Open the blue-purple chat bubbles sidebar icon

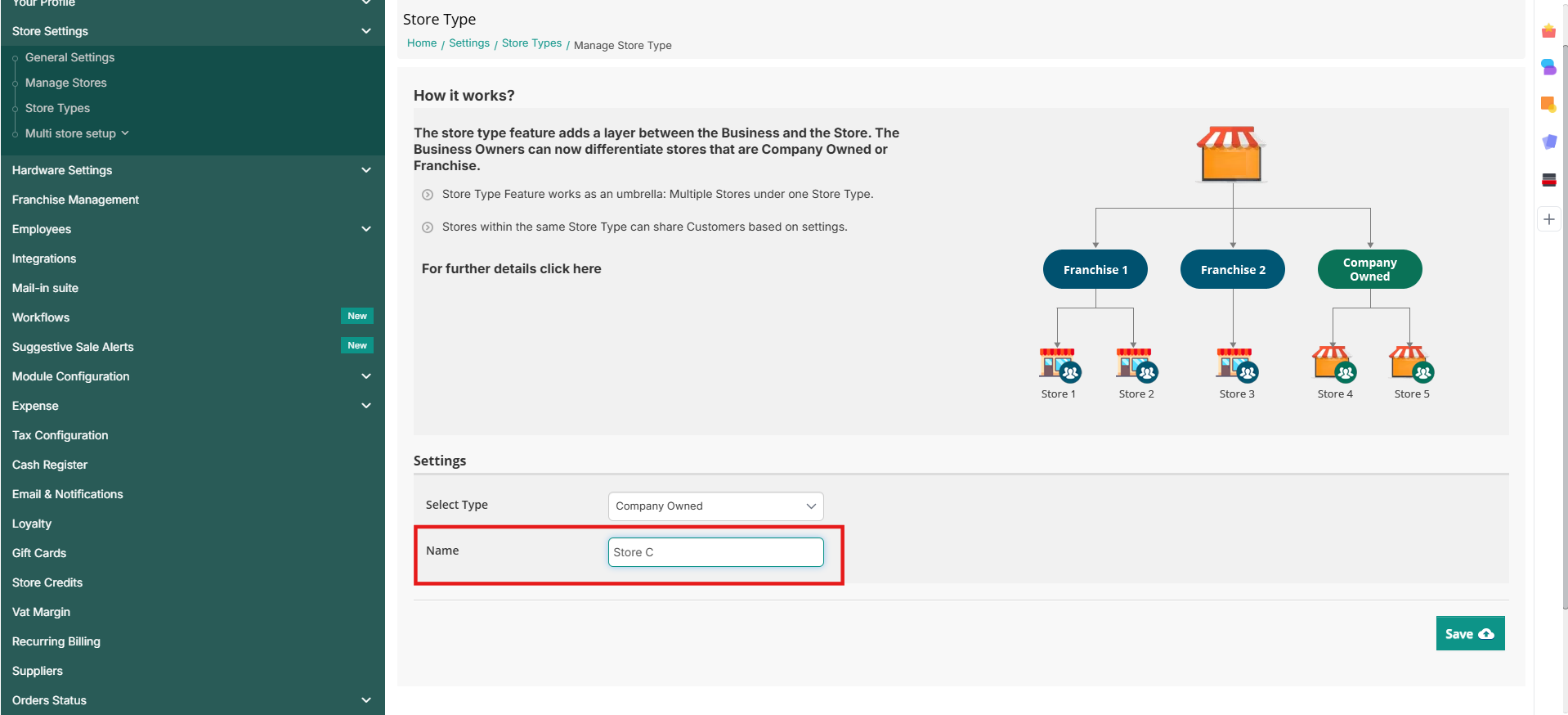[1548, 67]
